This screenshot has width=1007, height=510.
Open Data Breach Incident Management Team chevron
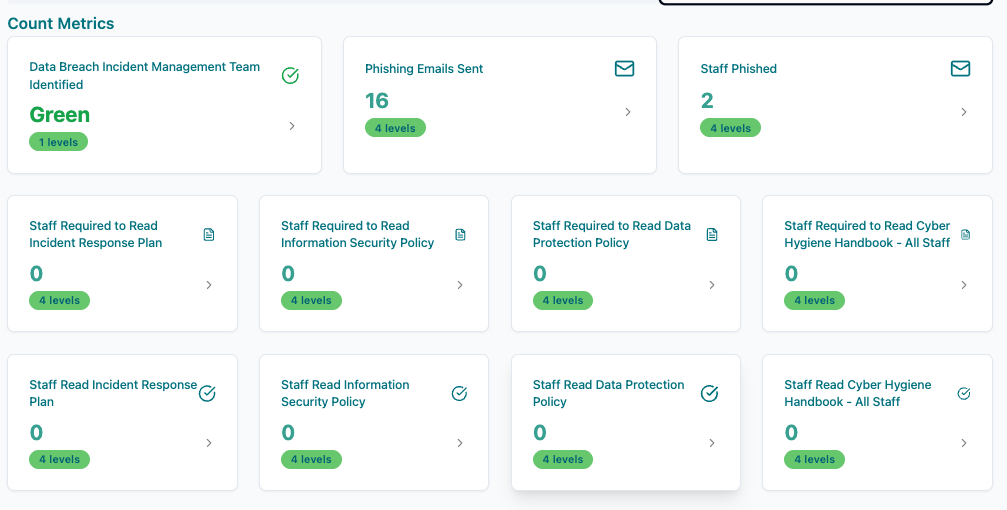(292, 126)
